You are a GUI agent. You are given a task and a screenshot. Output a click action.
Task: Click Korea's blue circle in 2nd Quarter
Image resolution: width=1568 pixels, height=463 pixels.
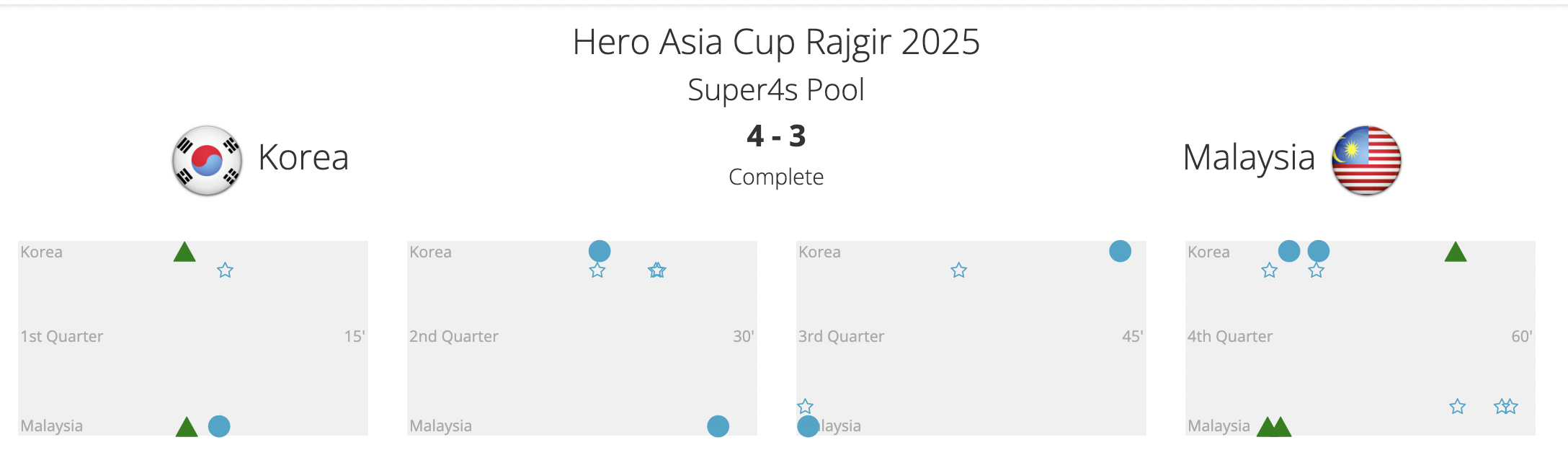coord(600,251)
